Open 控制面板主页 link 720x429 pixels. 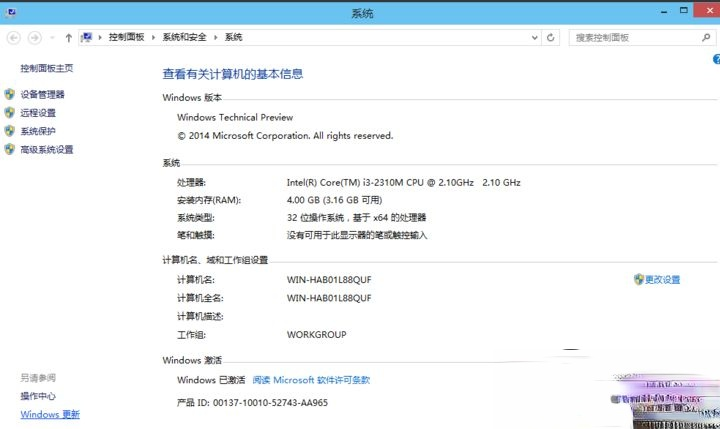(x=46, y=68)
